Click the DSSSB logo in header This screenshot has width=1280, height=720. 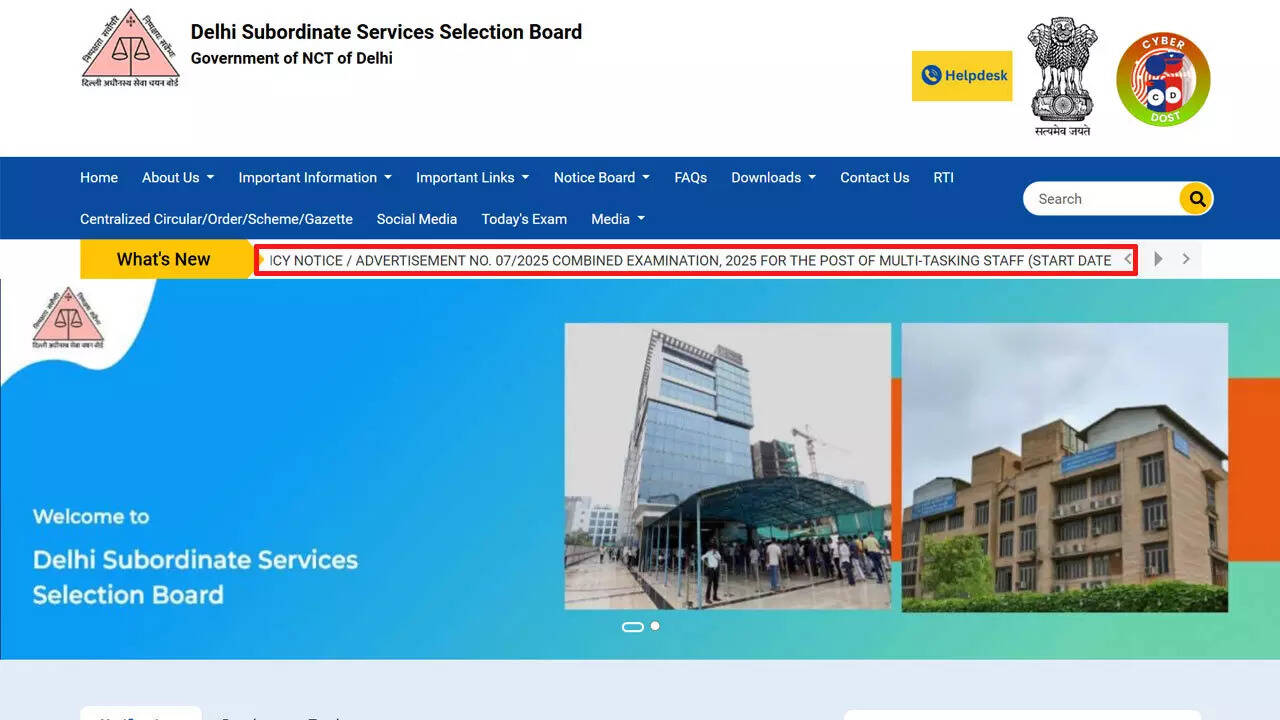pyautogui.click(x=130, y=48)
